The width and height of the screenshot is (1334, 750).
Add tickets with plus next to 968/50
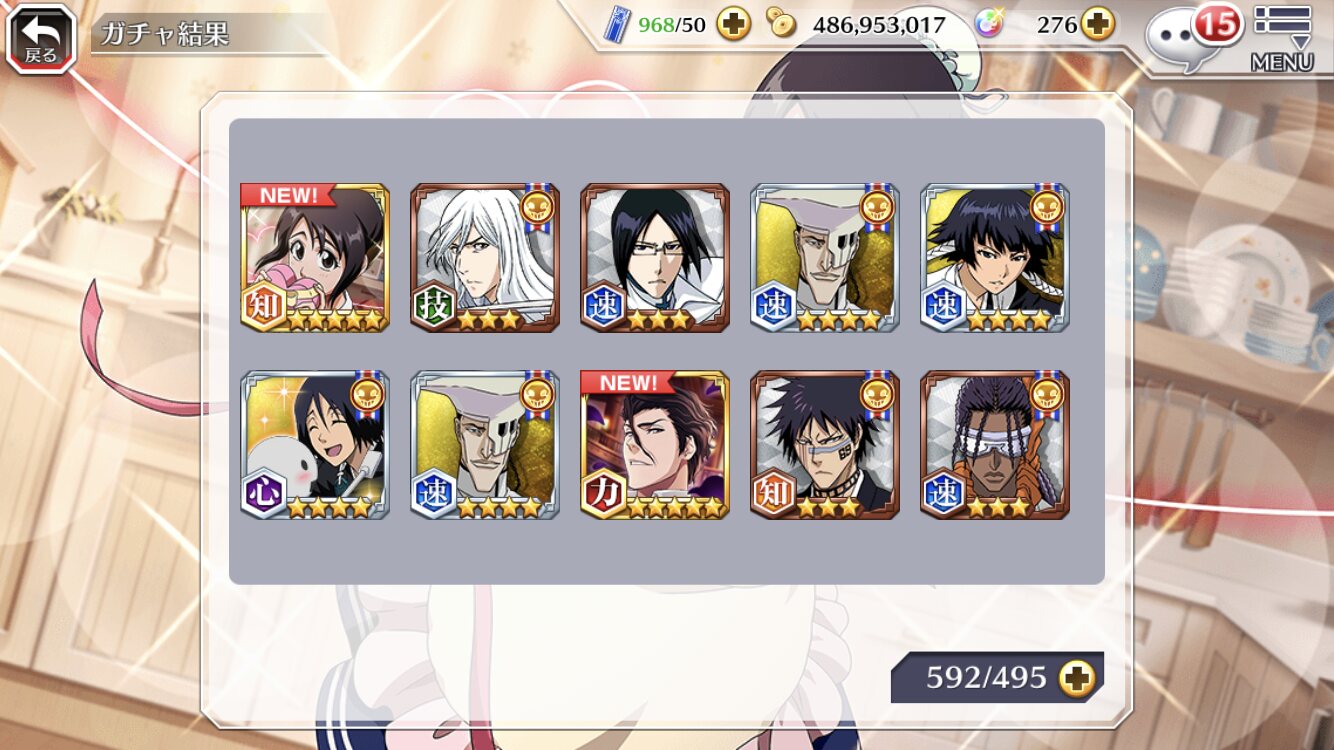pos(734,24)
